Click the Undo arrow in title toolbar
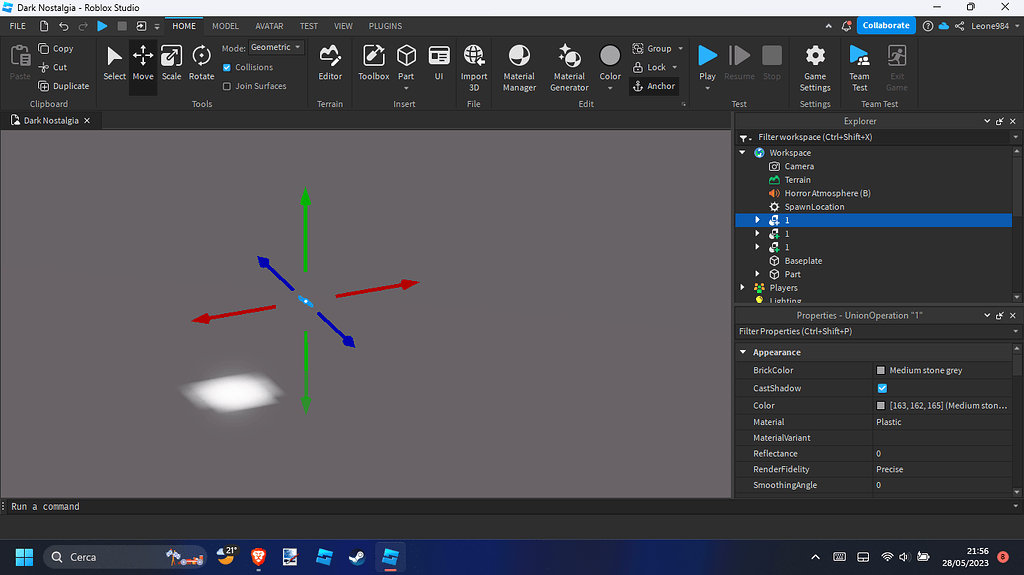1024x575 pixels. (x=63, y=26)
